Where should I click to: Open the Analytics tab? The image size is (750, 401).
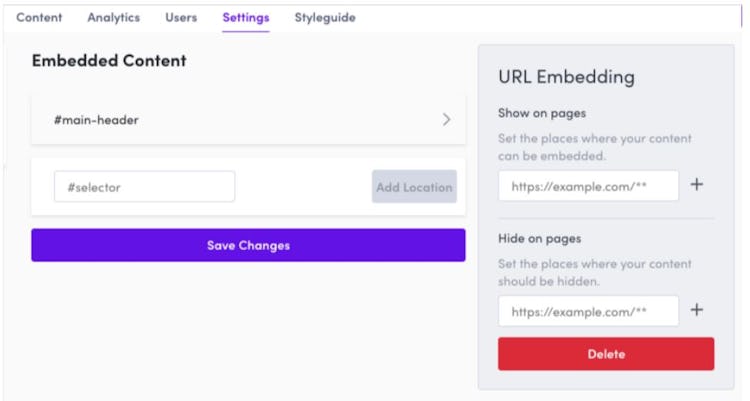tap(113, 18)
